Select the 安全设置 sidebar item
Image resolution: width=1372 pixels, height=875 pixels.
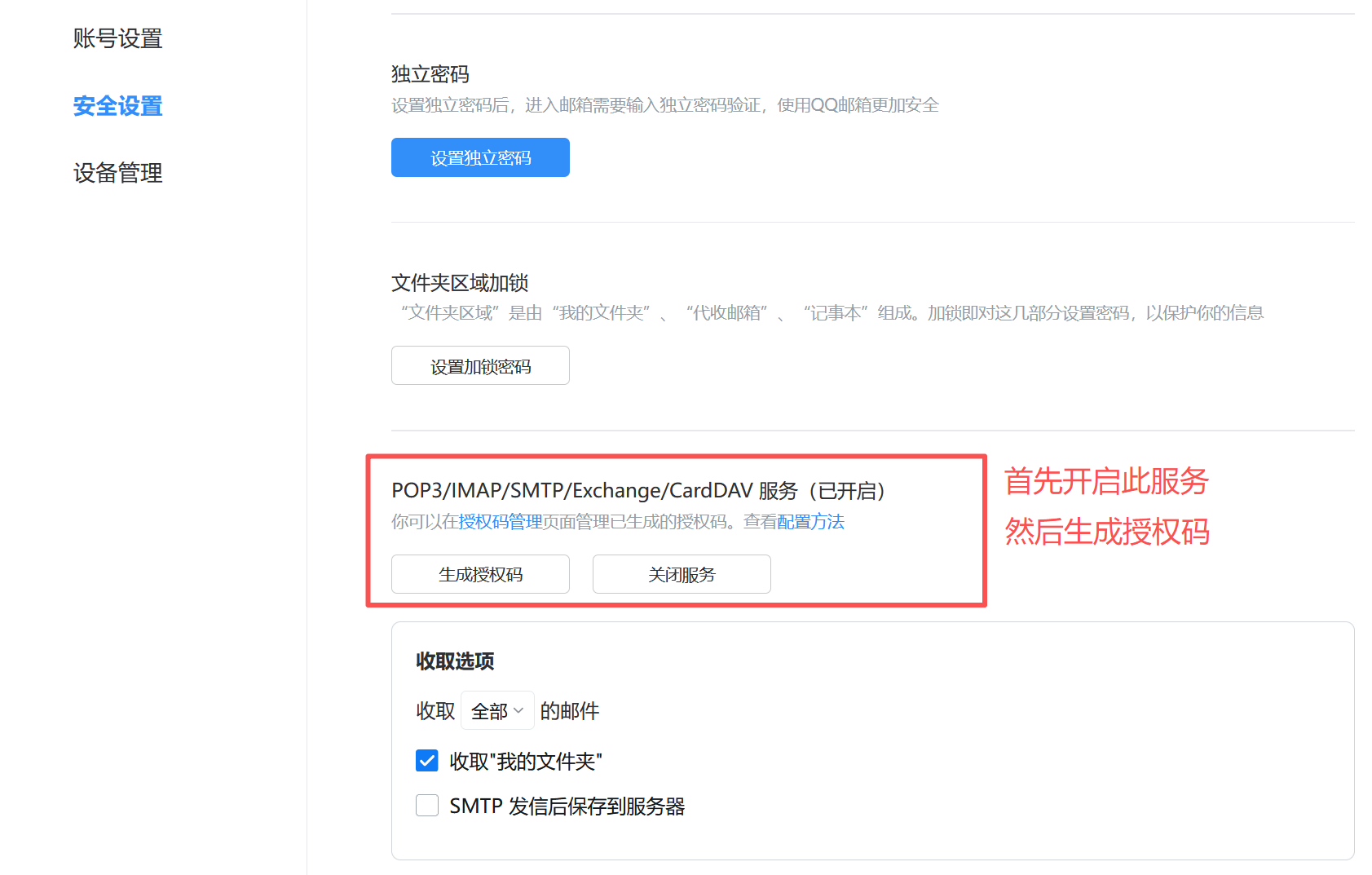tap(117, 106)
